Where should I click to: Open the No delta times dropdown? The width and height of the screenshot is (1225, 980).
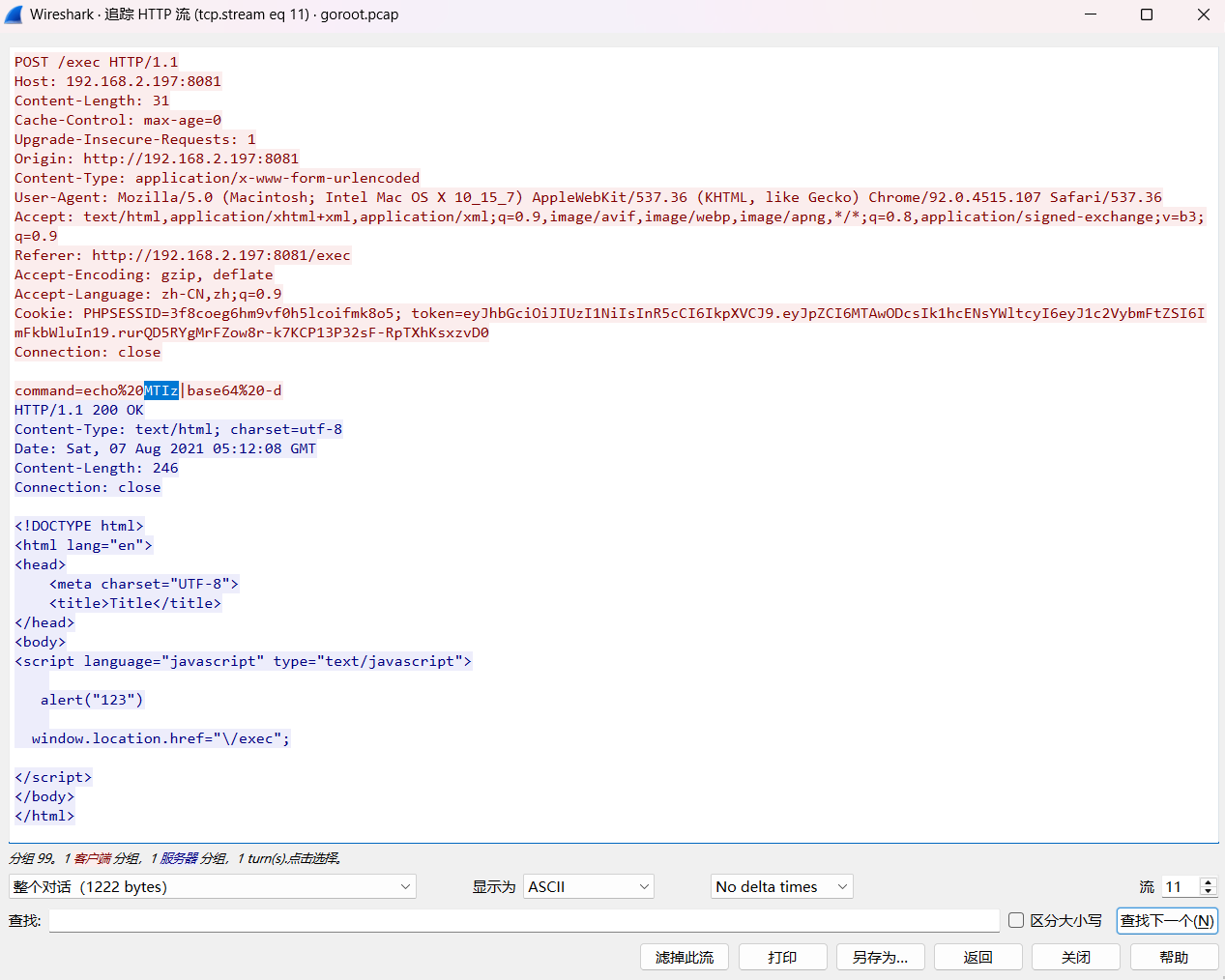781,886
